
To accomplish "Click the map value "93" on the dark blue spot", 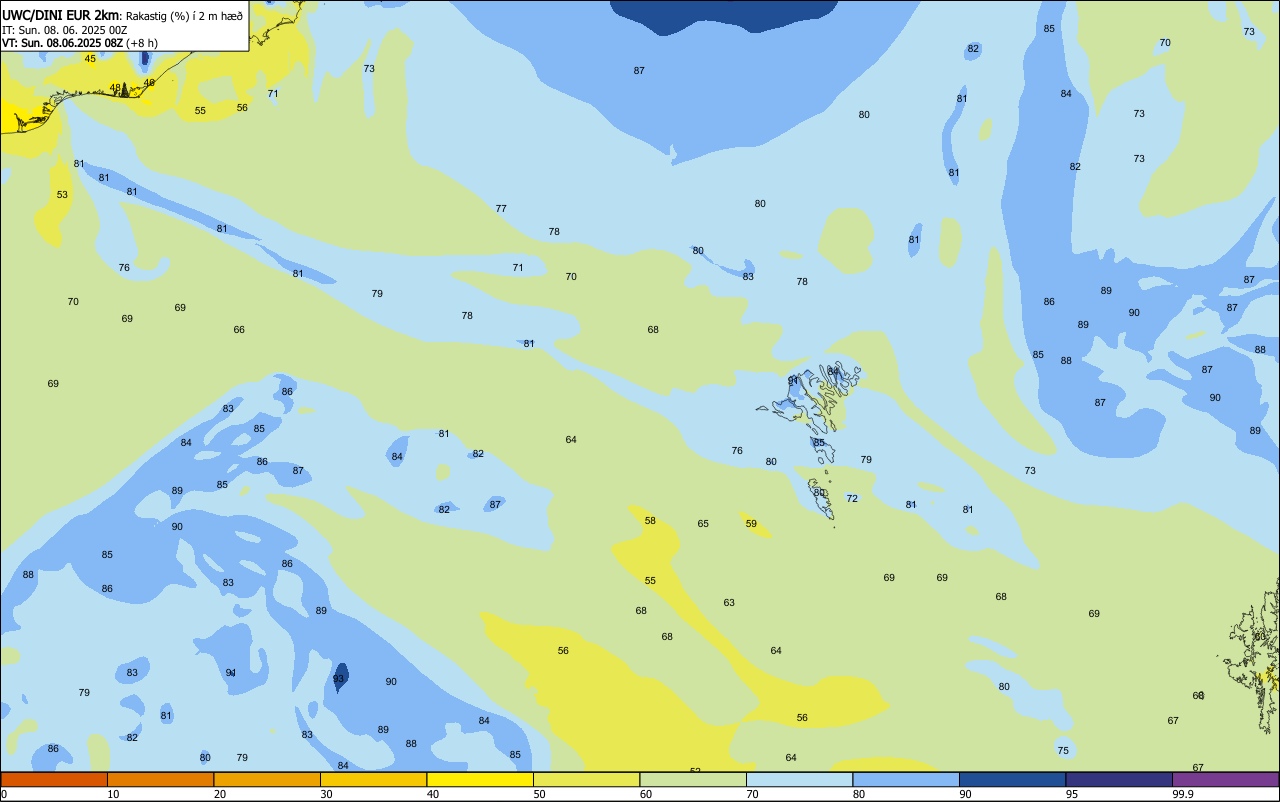I will point(338,679).
